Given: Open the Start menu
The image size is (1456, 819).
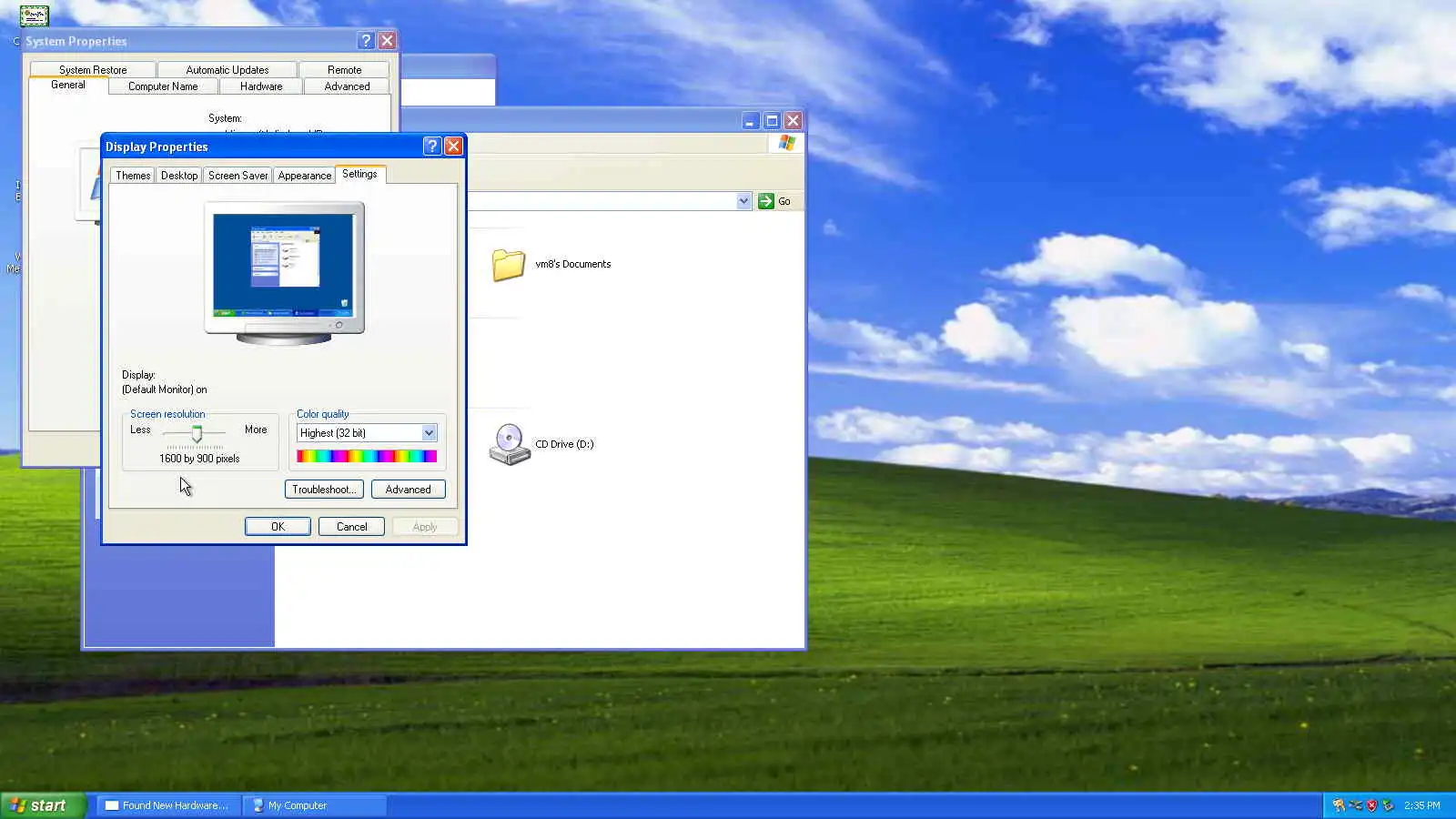Looking at the screenshot, I should pyautogui.click(x=43, y=805).
